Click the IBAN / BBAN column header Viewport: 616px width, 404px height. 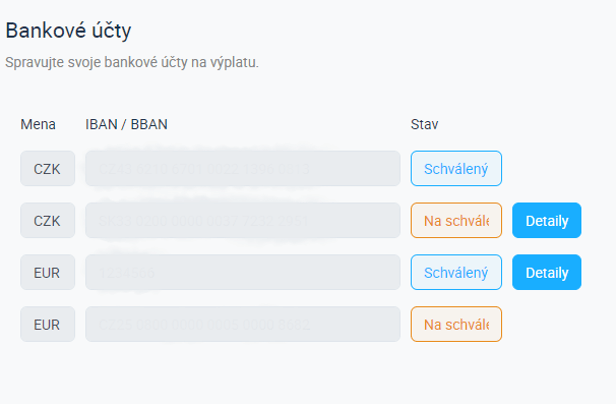[x=127, y=124]
